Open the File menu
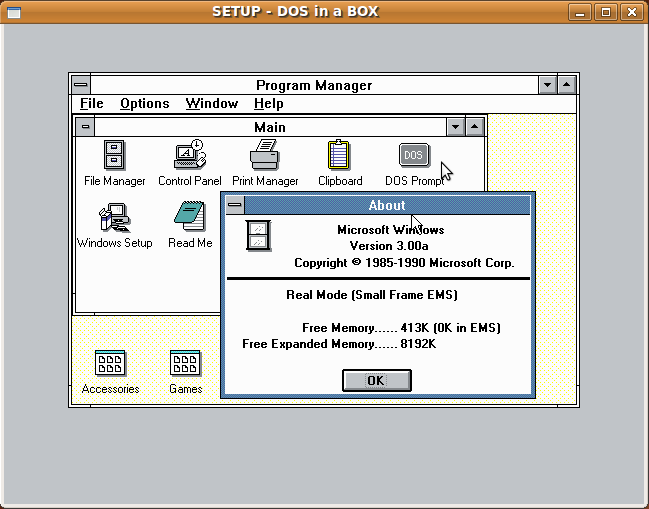Viewport: 649px width, 509px height. tap(91, 103)
